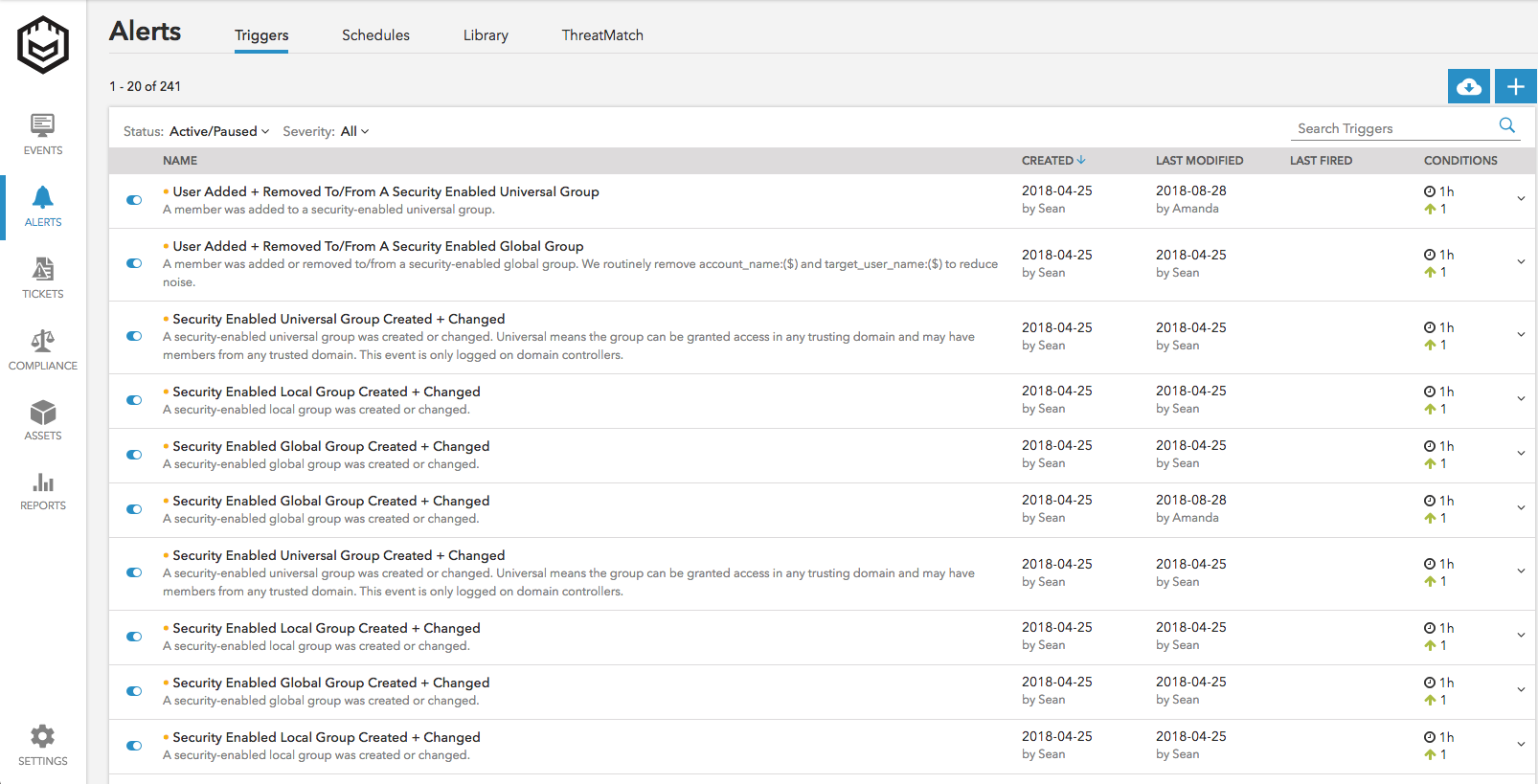
Task: Open the Status Active/Paused dropdown
Action: [219, 132]
